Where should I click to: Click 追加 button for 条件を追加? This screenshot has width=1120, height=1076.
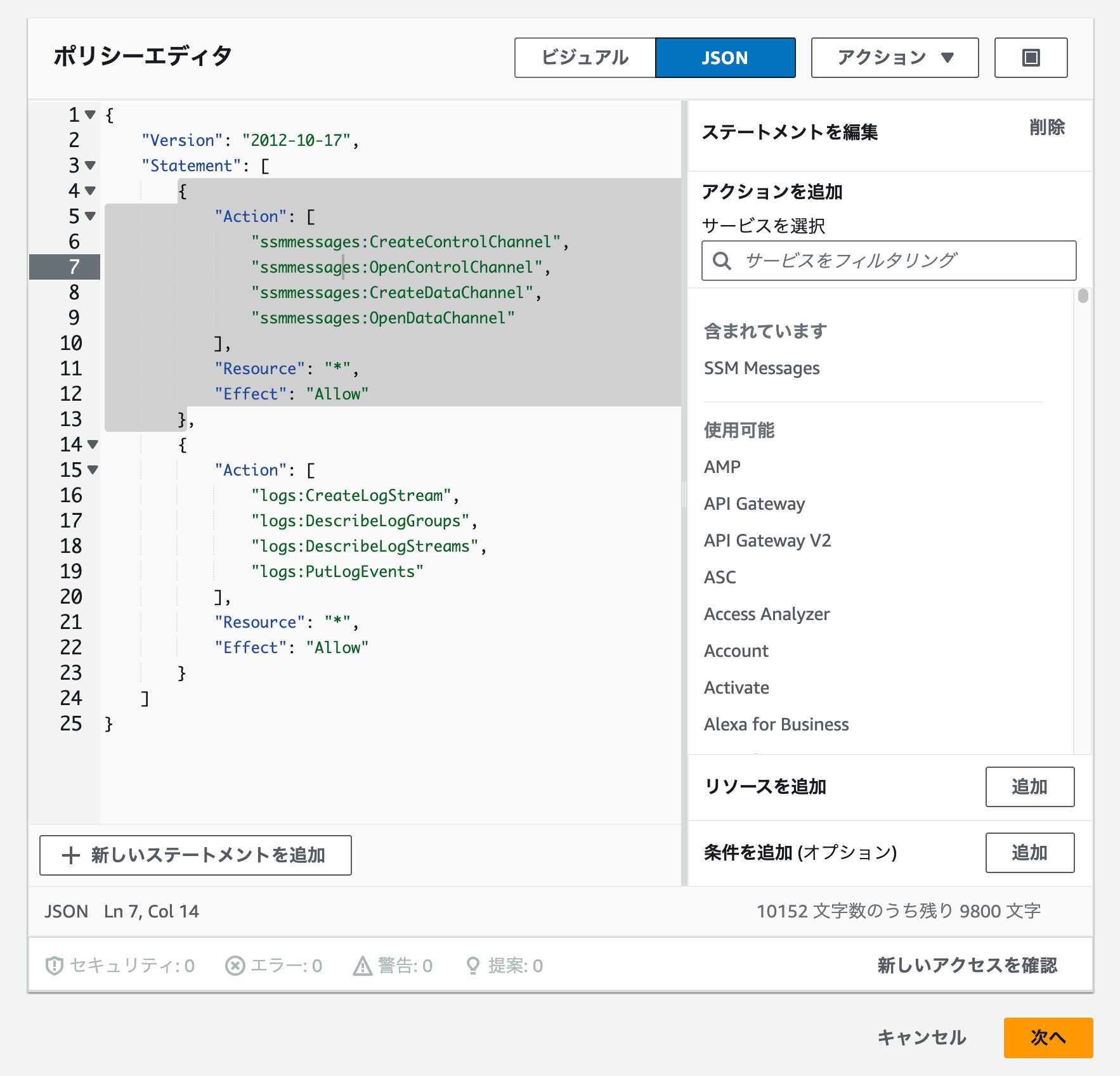1030,853
